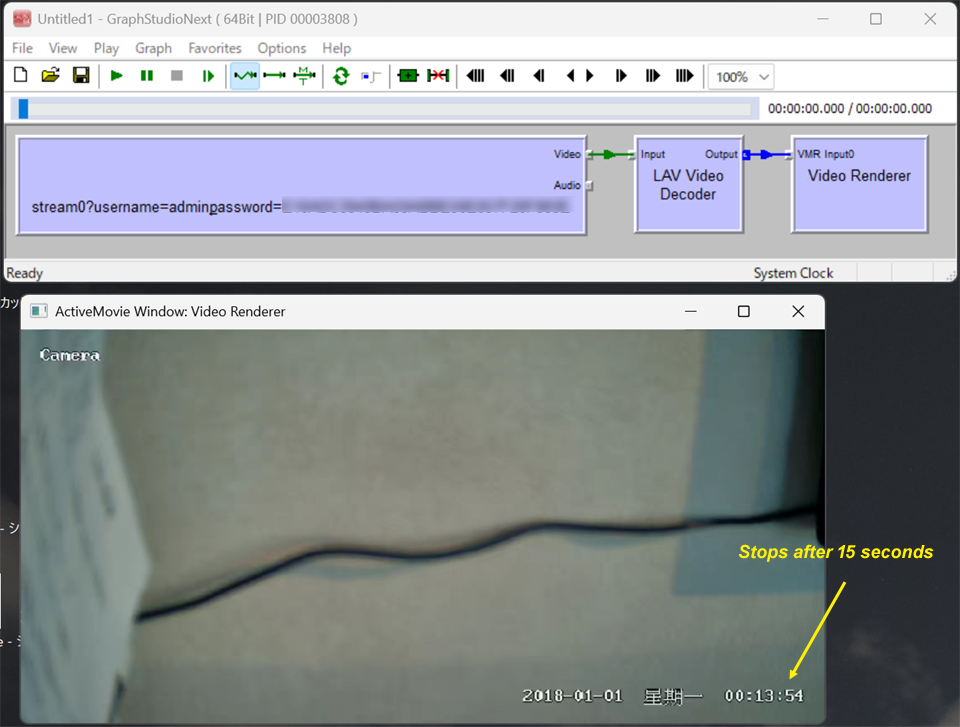Open a graph file with the folder icon
Viewport: 960px width, 727px height.
point(50,76)
